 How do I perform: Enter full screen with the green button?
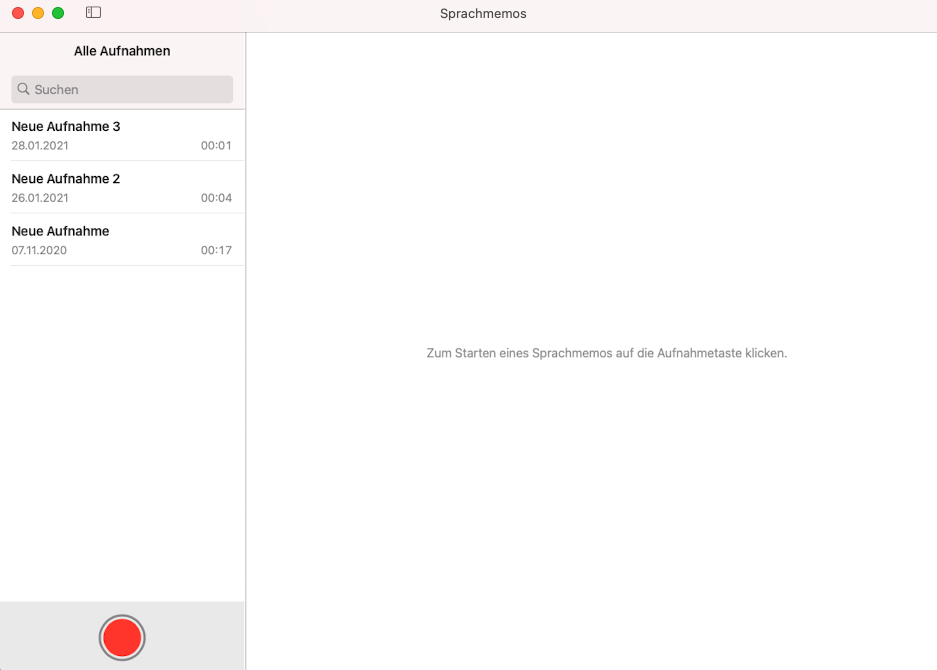tap(58, 13)
